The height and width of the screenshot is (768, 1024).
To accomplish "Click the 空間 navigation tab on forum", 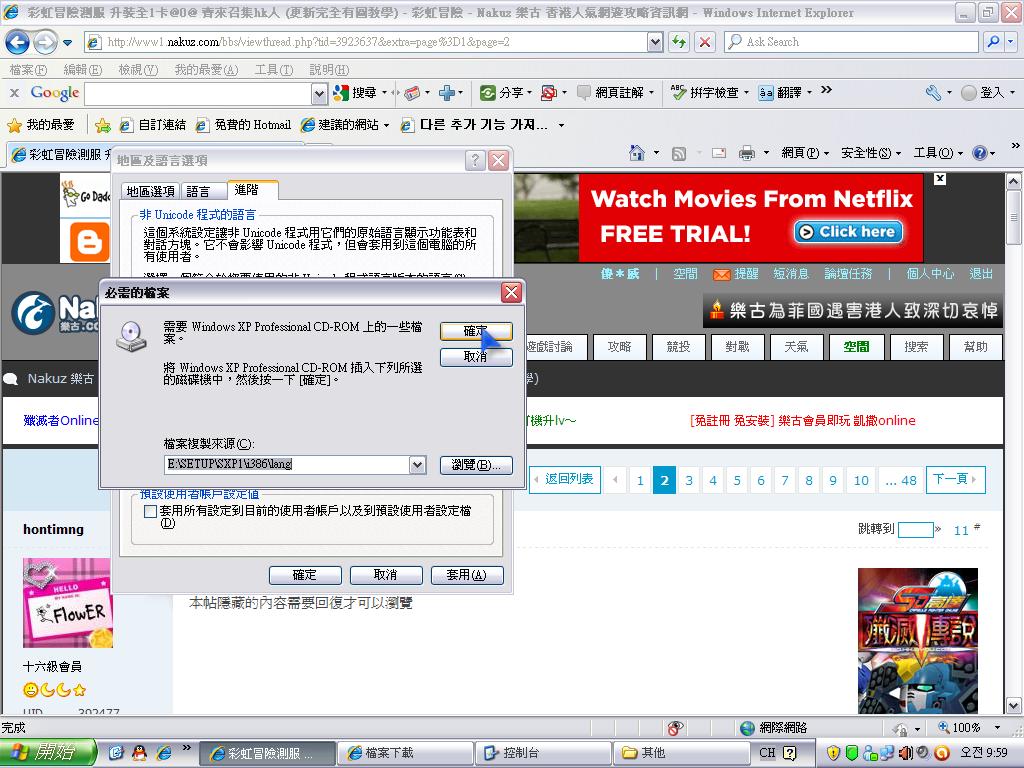I will click(856, 347).
